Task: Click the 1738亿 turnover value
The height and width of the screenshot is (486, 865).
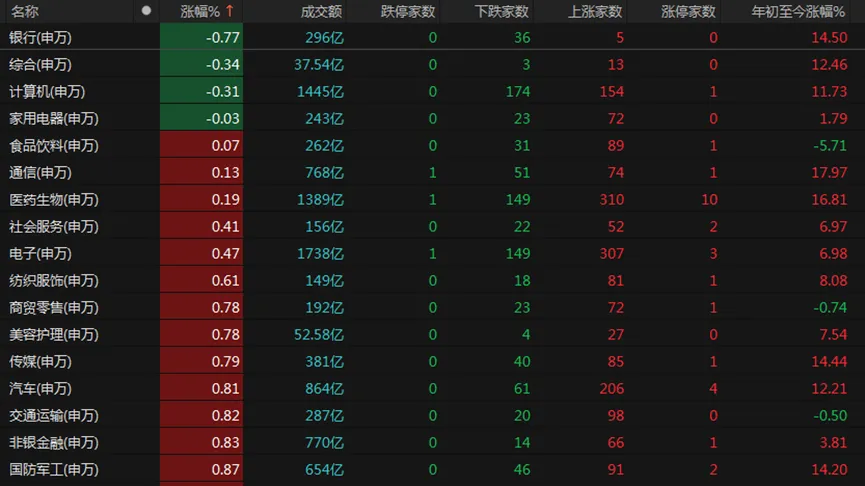Action: pyautogui.click(x=321, y=254)
